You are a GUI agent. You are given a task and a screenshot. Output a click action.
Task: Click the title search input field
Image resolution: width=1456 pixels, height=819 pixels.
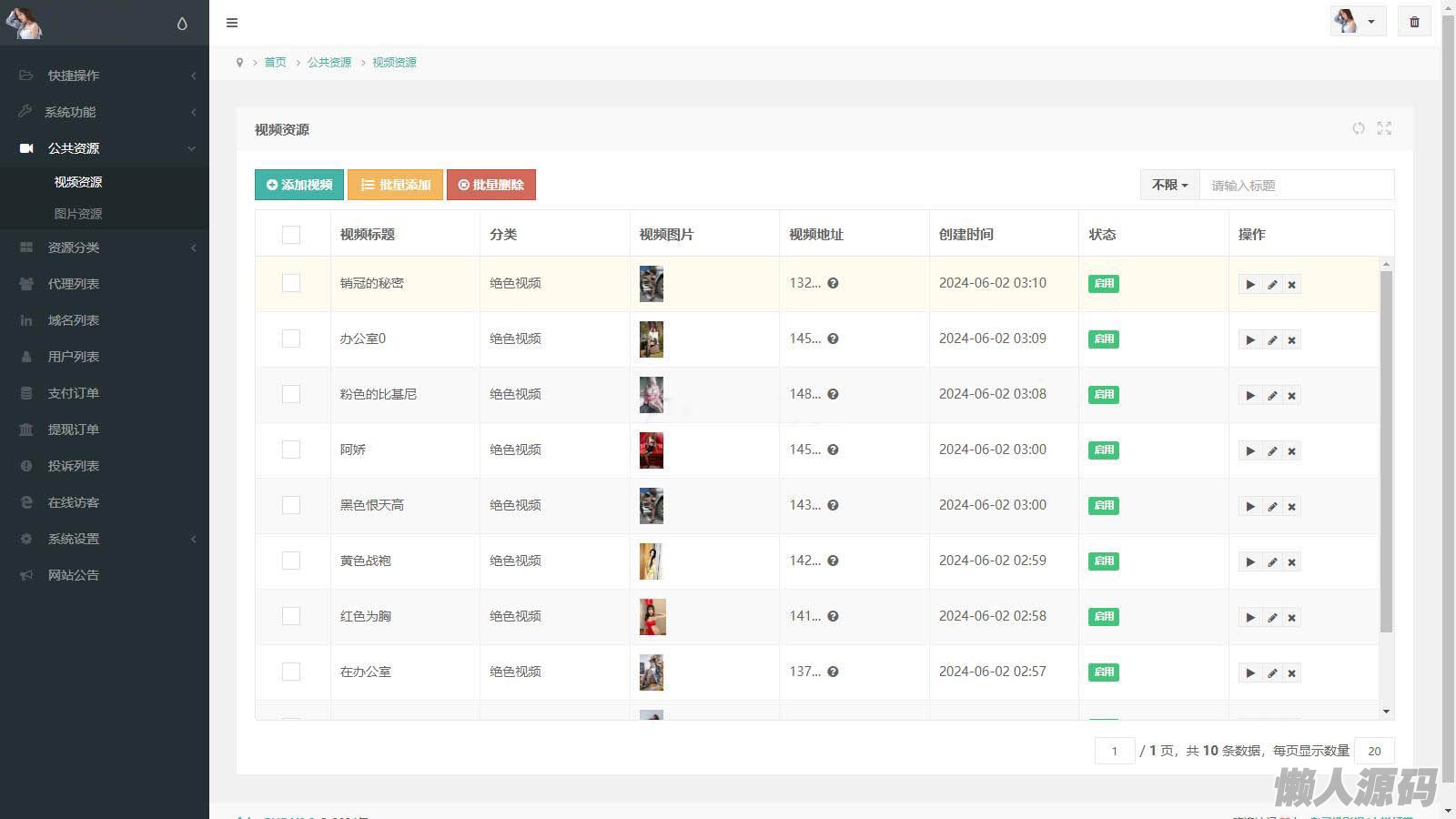point(1296,185)
